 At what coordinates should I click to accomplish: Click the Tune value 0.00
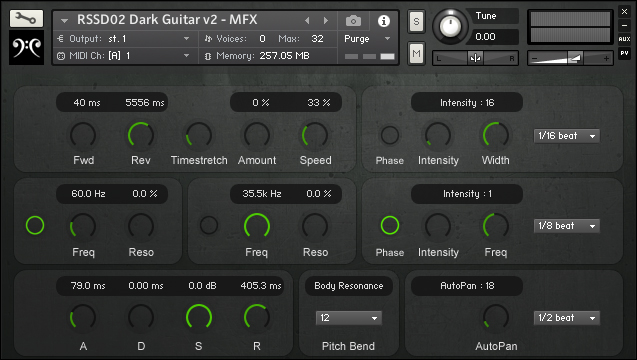[485, 37]
